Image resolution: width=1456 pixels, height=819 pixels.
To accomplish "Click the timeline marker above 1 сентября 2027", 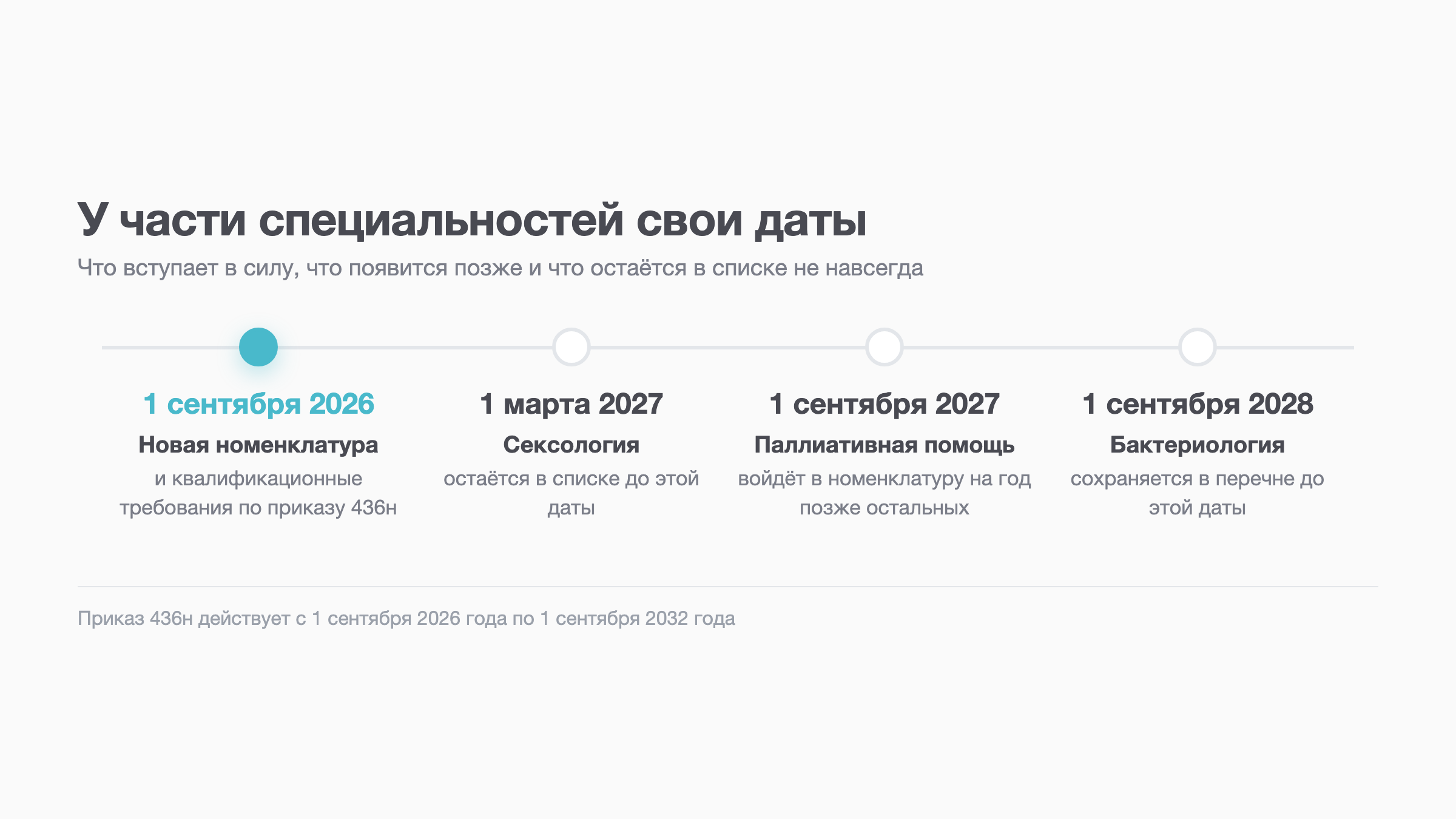I will click(885, 347).
